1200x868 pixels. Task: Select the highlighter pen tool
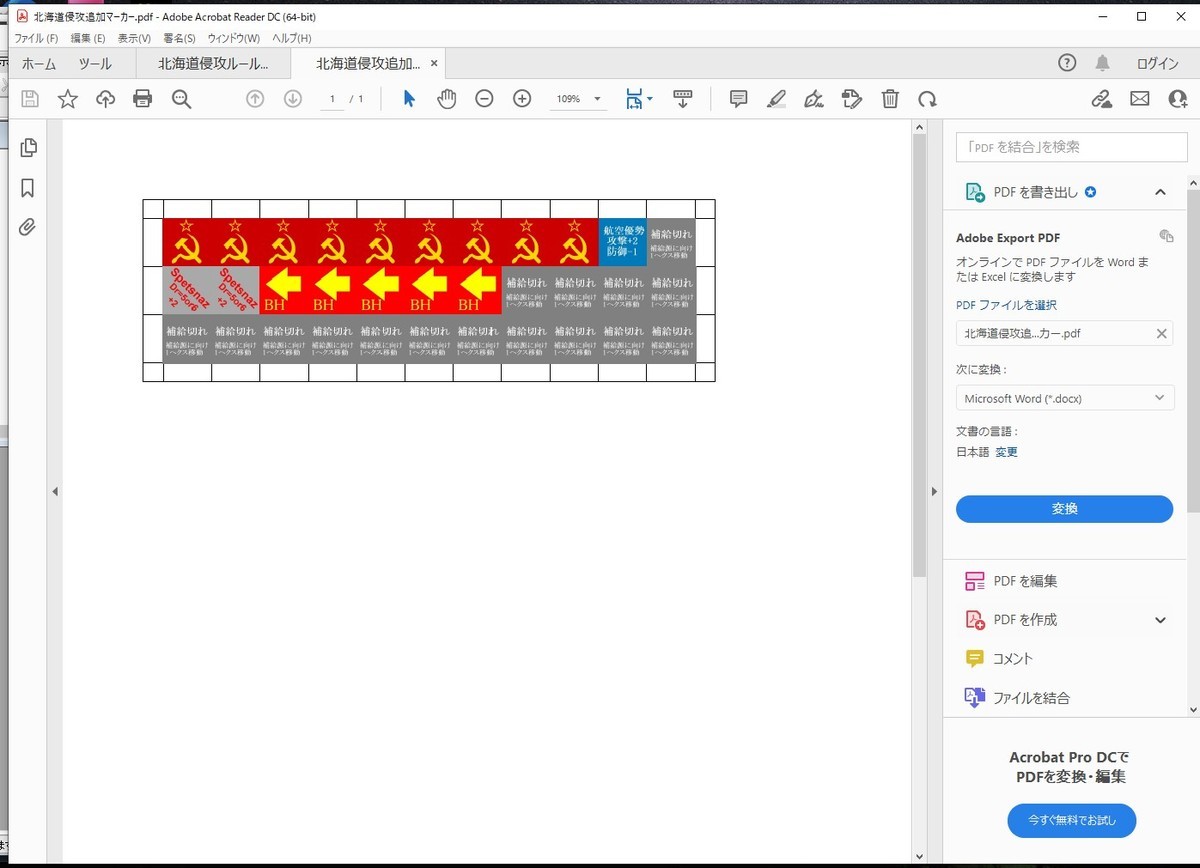pyautogui.click(x=776, y=99)
